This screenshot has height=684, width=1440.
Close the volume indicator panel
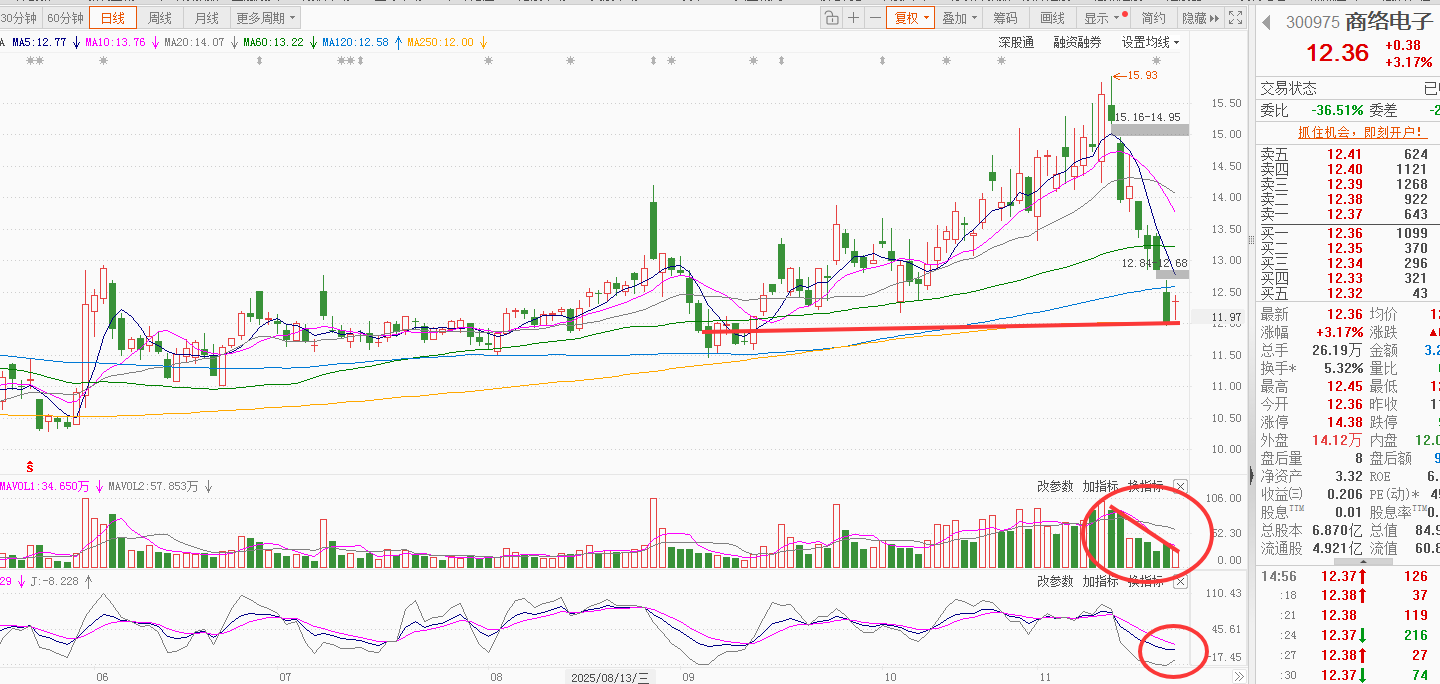pos(1180,486)
